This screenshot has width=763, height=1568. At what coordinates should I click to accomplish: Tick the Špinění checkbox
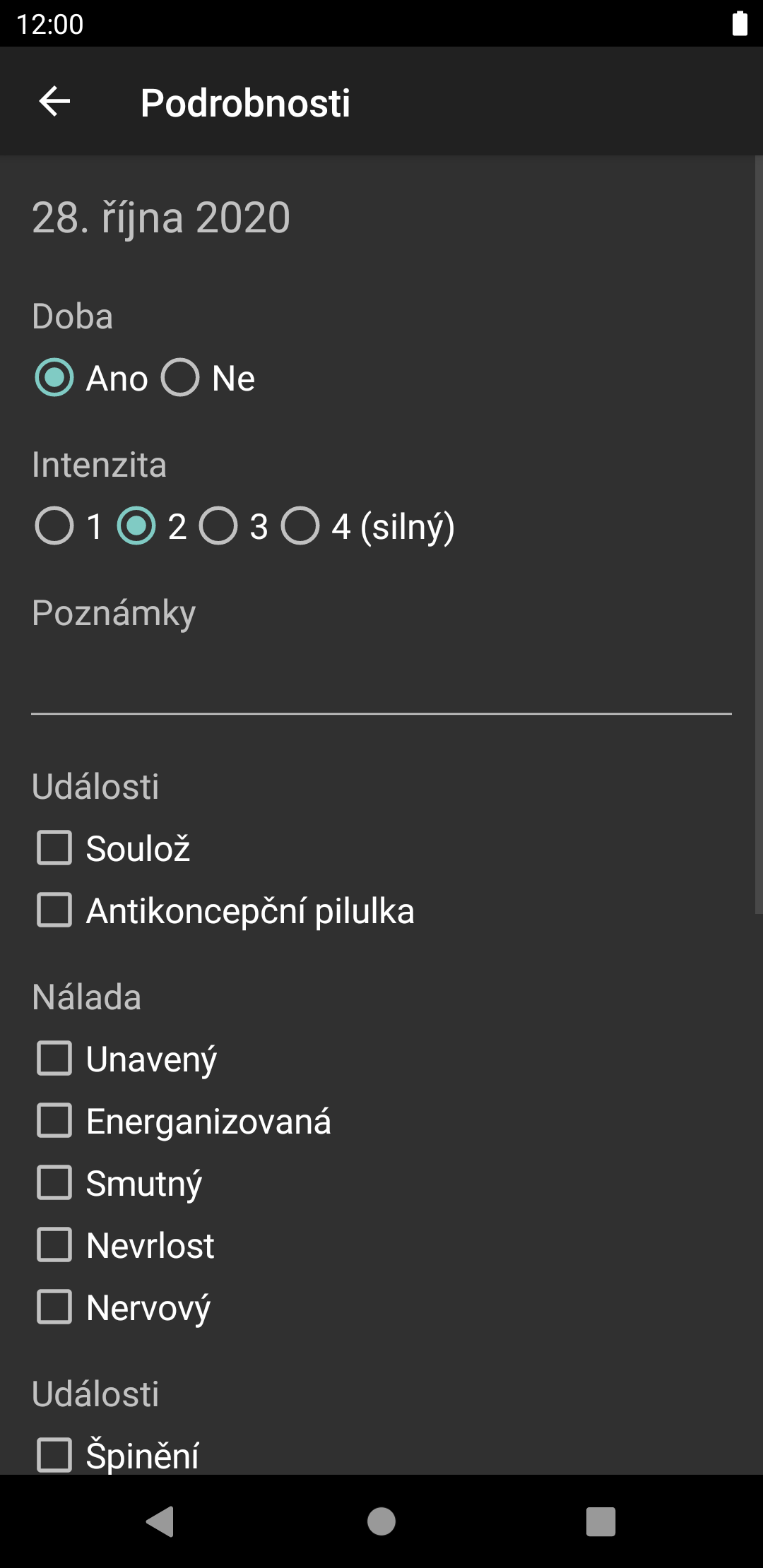54,1455
